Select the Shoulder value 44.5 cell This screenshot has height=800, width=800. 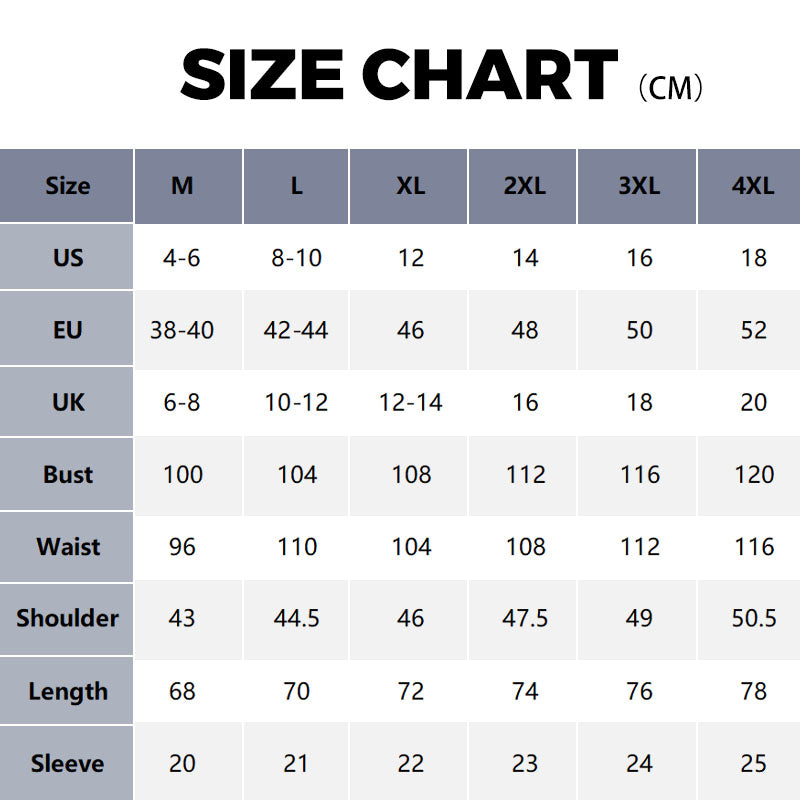click(296, 618)
